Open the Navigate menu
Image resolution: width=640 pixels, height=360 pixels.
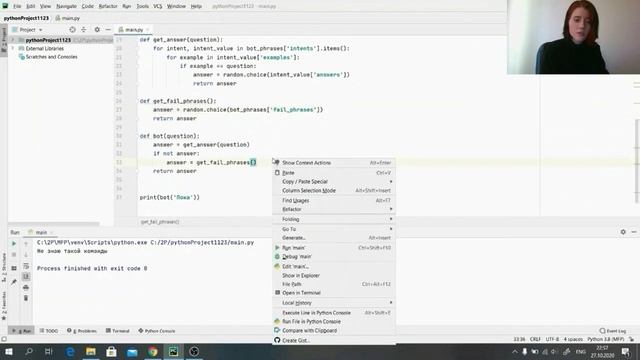point(67,6)
